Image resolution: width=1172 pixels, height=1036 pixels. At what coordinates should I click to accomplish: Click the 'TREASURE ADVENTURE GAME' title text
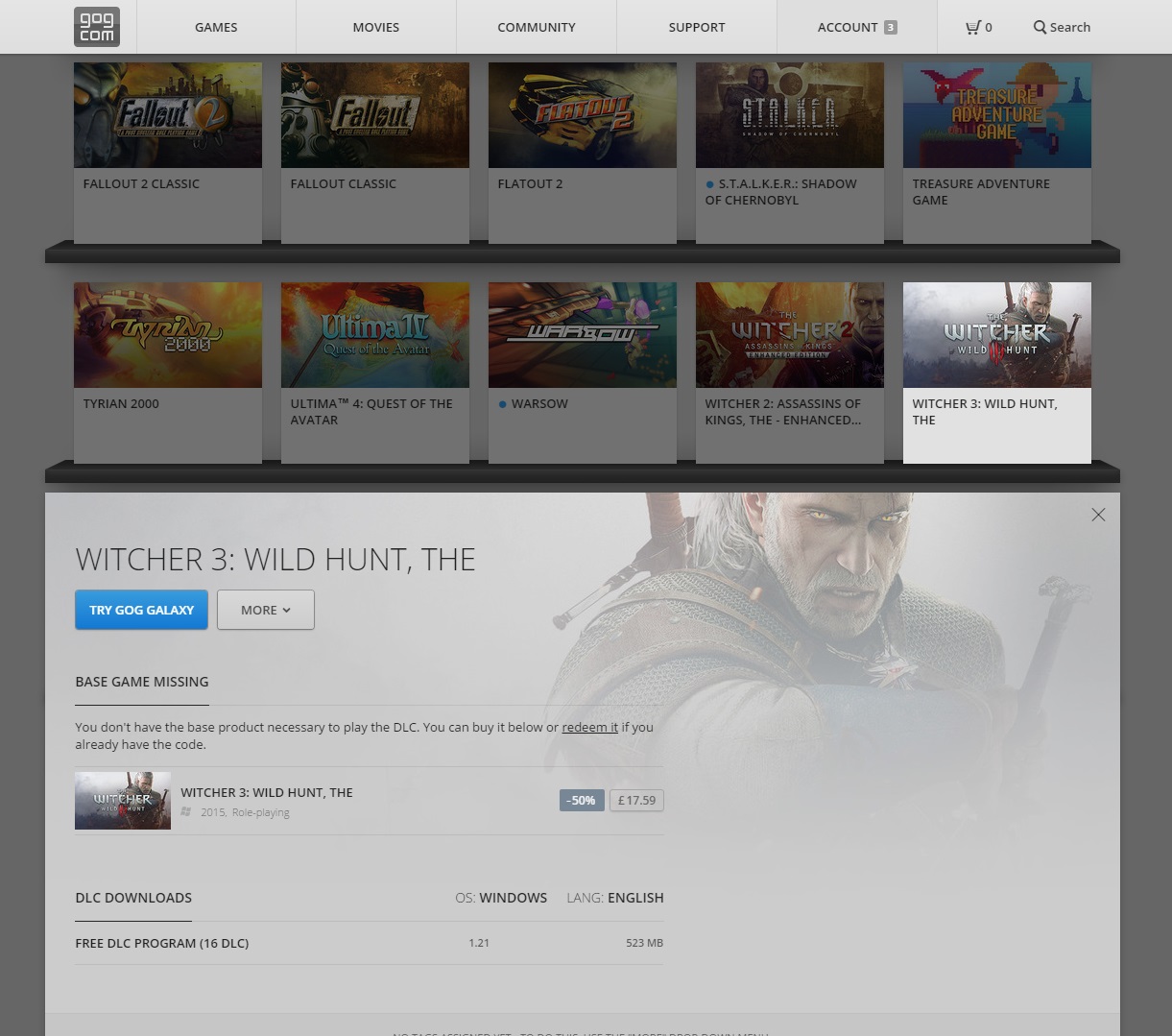click(981, 192)
